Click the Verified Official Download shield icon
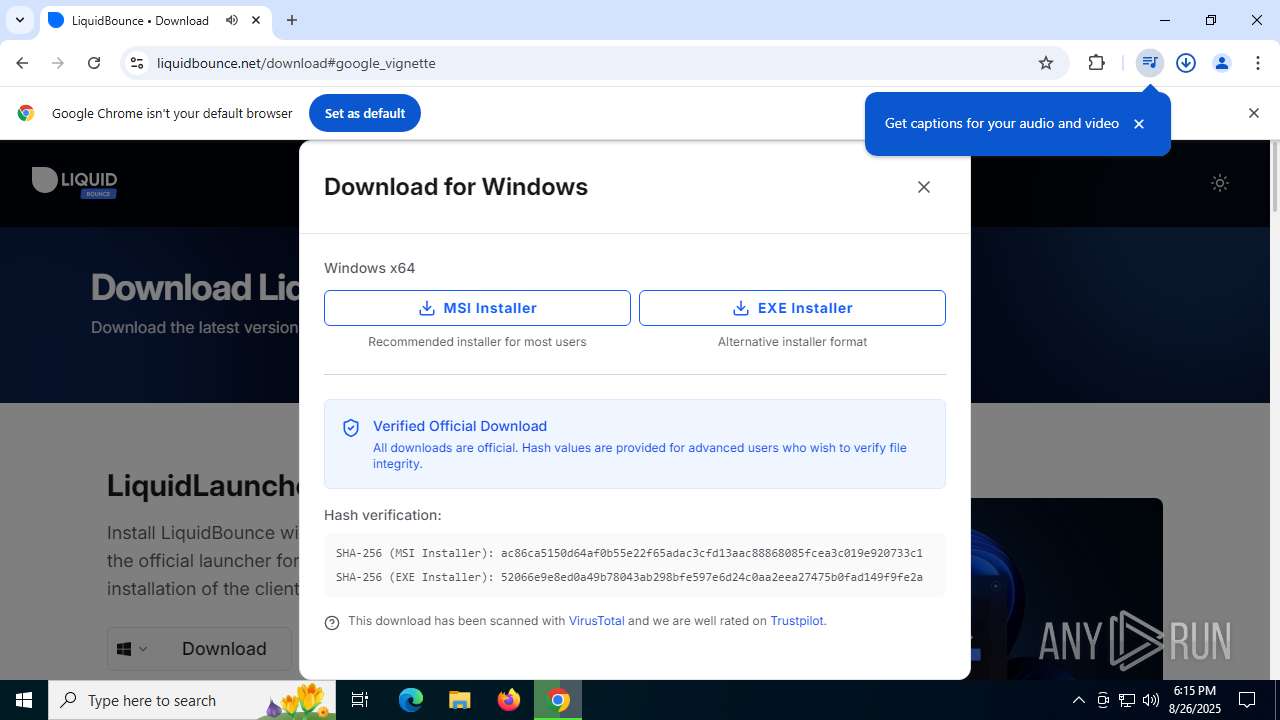The image size is (1280, 720). point(351,428)
